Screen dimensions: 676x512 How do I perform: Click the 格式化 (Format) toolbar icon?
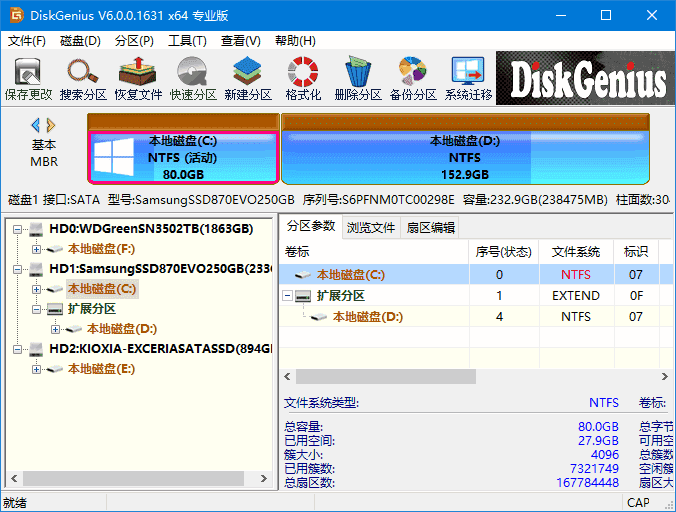pyautogui.click(x=302, y=78)
